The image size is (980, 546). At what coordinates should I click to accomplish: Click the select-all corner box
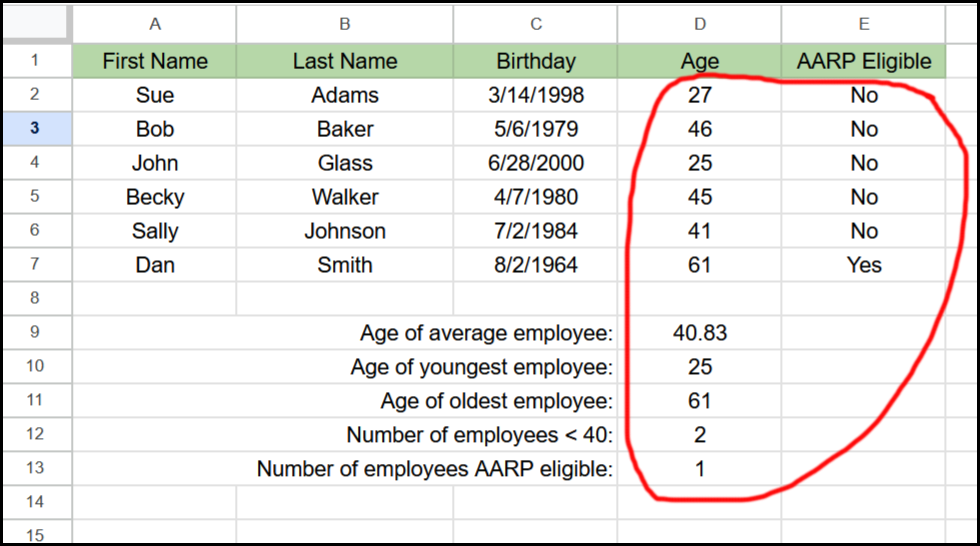pos(36,24)
